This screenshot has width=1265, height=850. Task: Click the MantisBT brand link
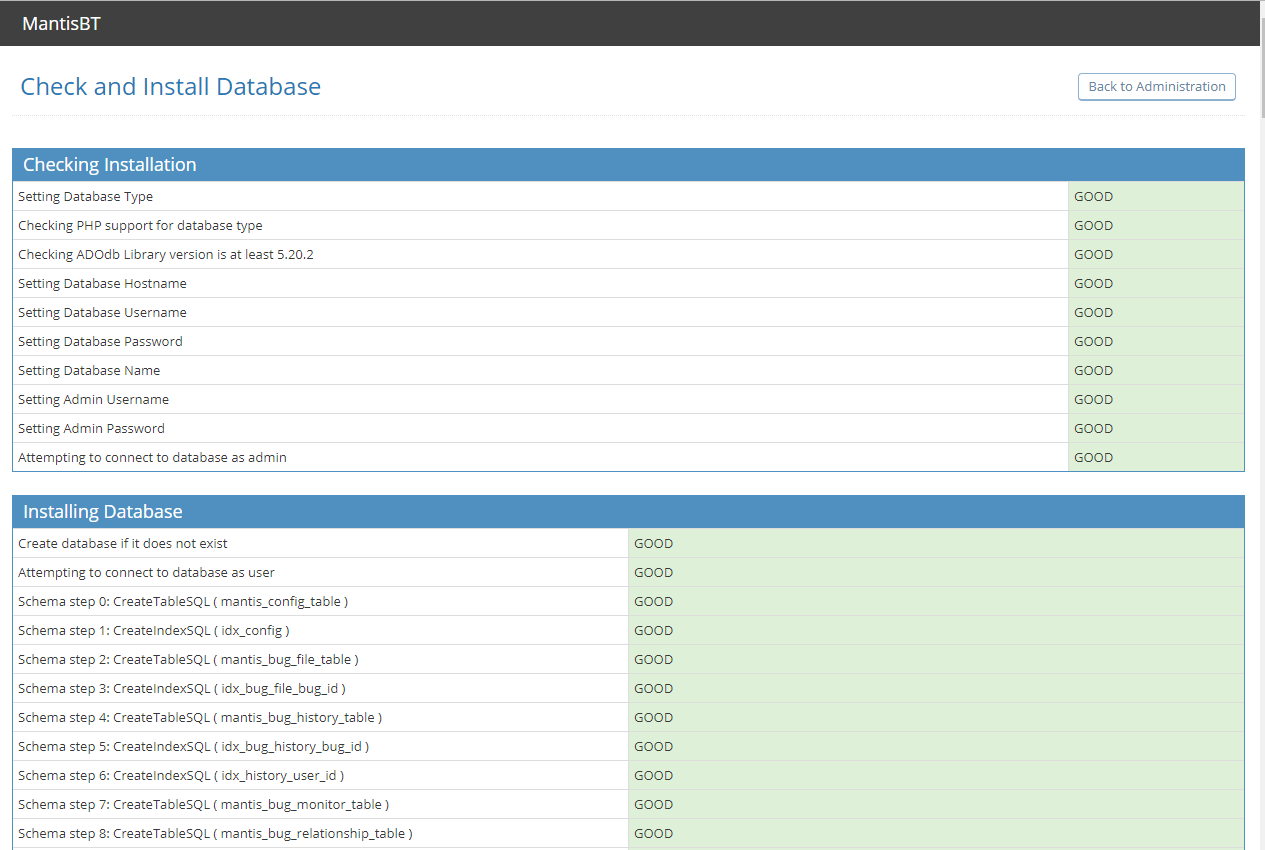[61, 24]
